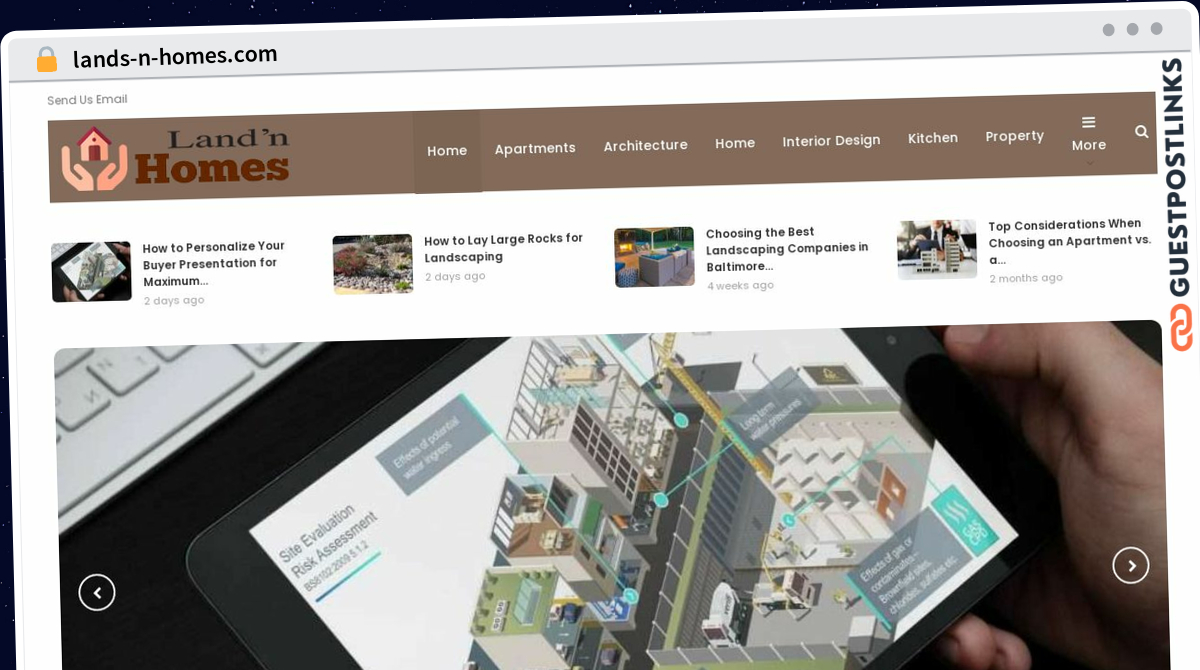
Task: Open the Architecture category
Action: click(645, 145)
